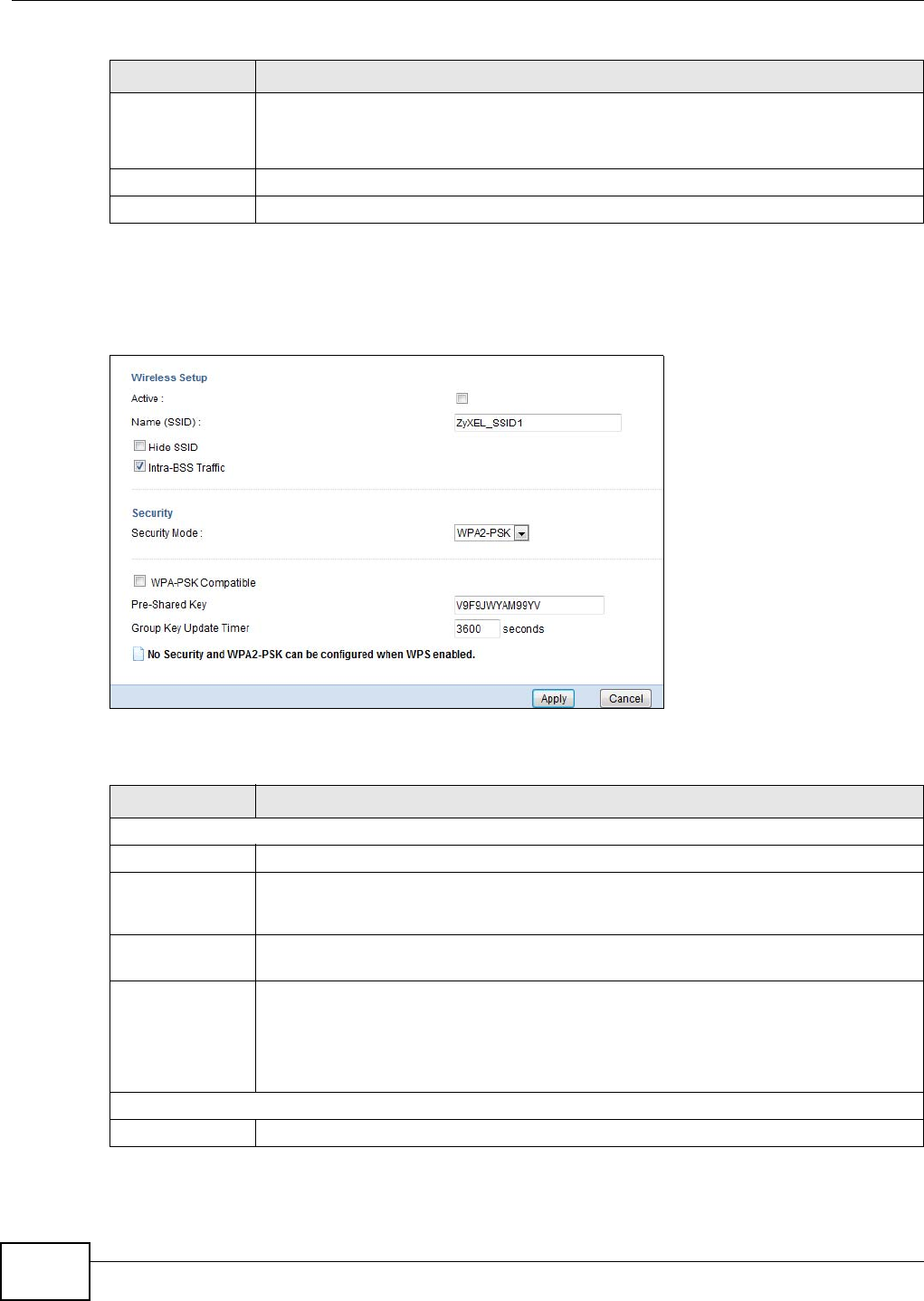
Task: Click the Pre-Shared Key input field
Action: 529,605
